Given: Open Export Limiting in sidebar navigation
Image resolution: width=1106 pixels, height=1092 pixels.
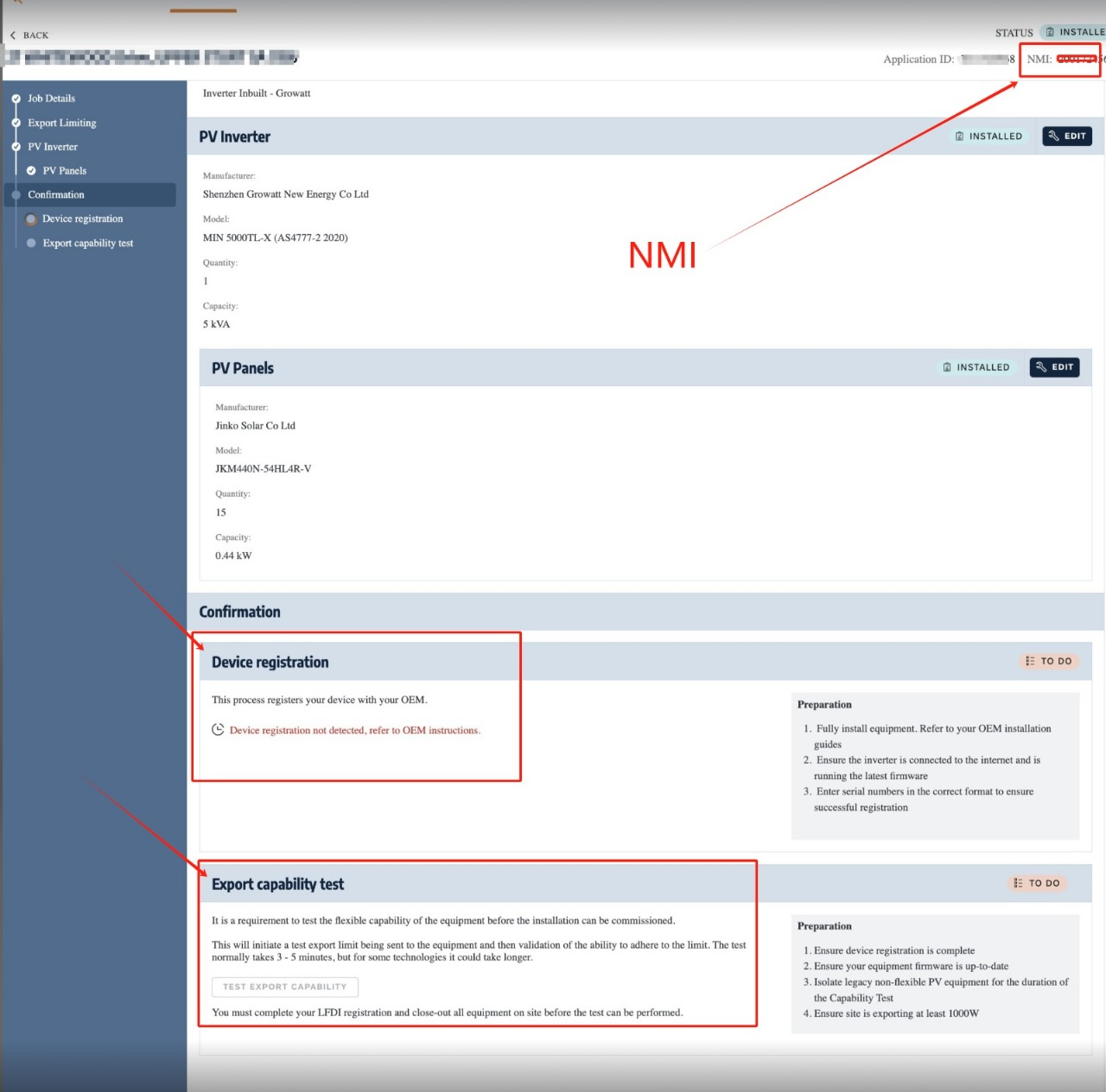Looking at the screenshot, I should pos(61,123).
